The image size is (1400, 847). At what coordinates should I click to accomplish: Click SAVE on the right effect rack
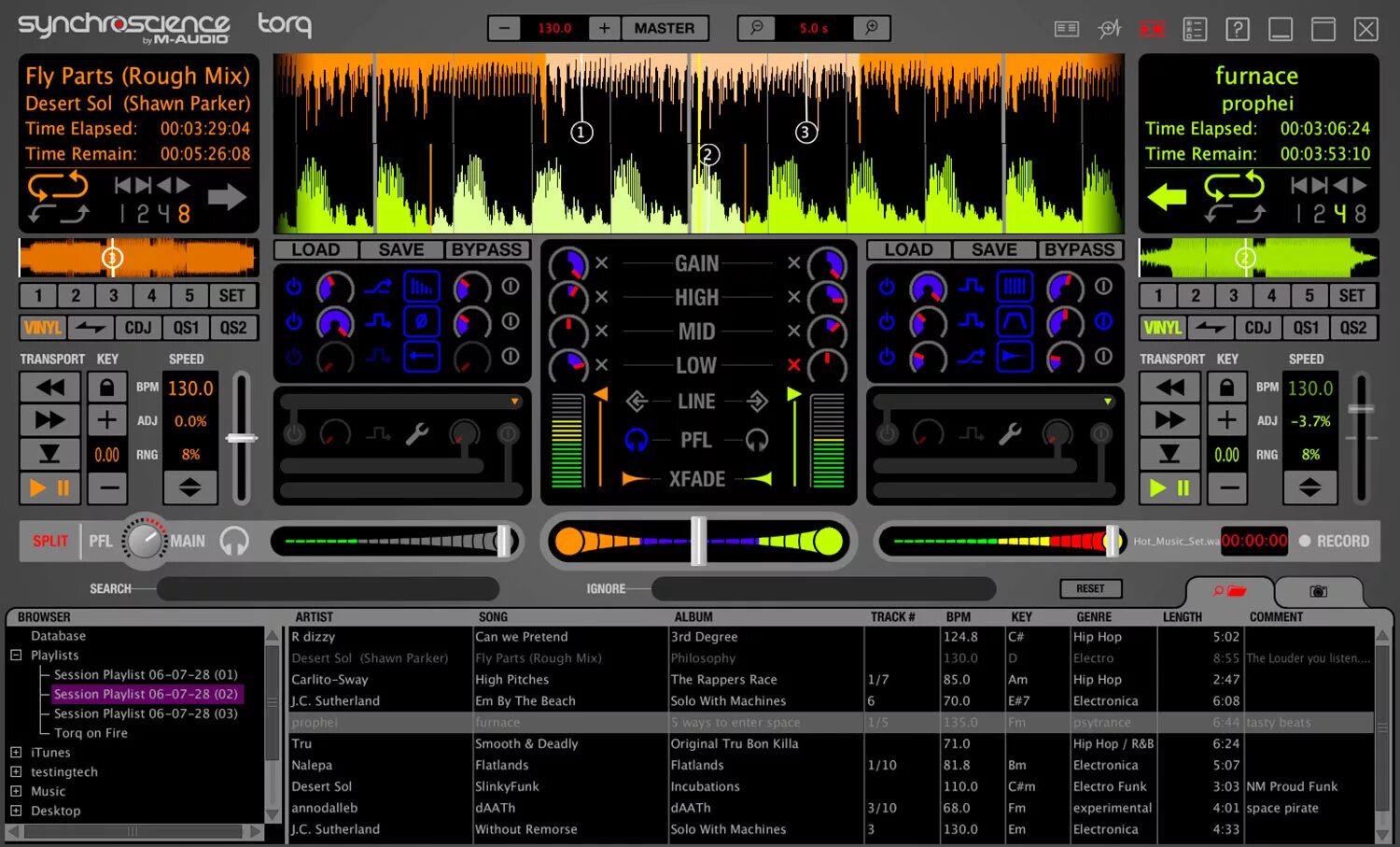point(994,249)
